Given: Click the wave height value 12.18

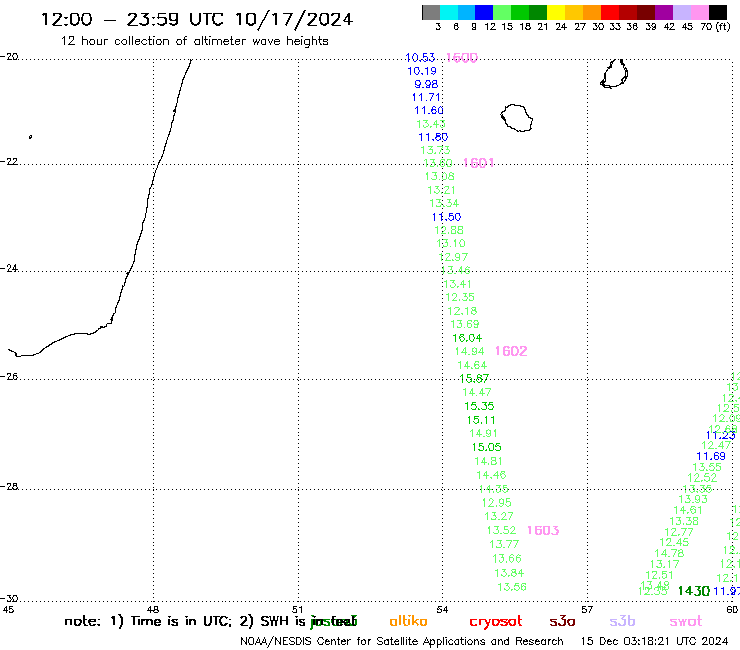Looking at the screenshot, I should 462,311.
